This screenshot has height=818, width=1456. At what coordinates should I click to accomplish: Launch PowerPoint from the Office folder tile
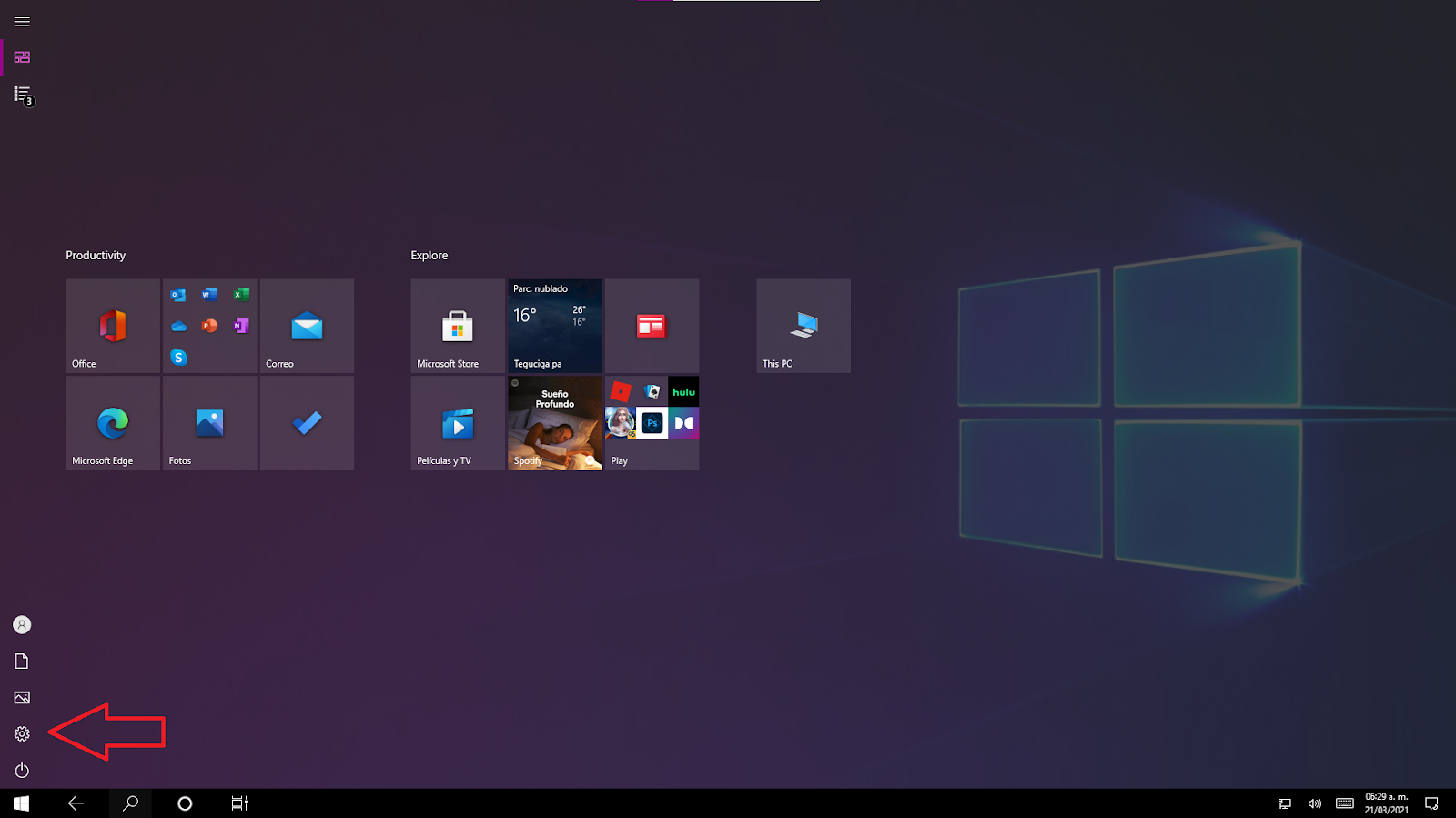(x=210, y=326)
